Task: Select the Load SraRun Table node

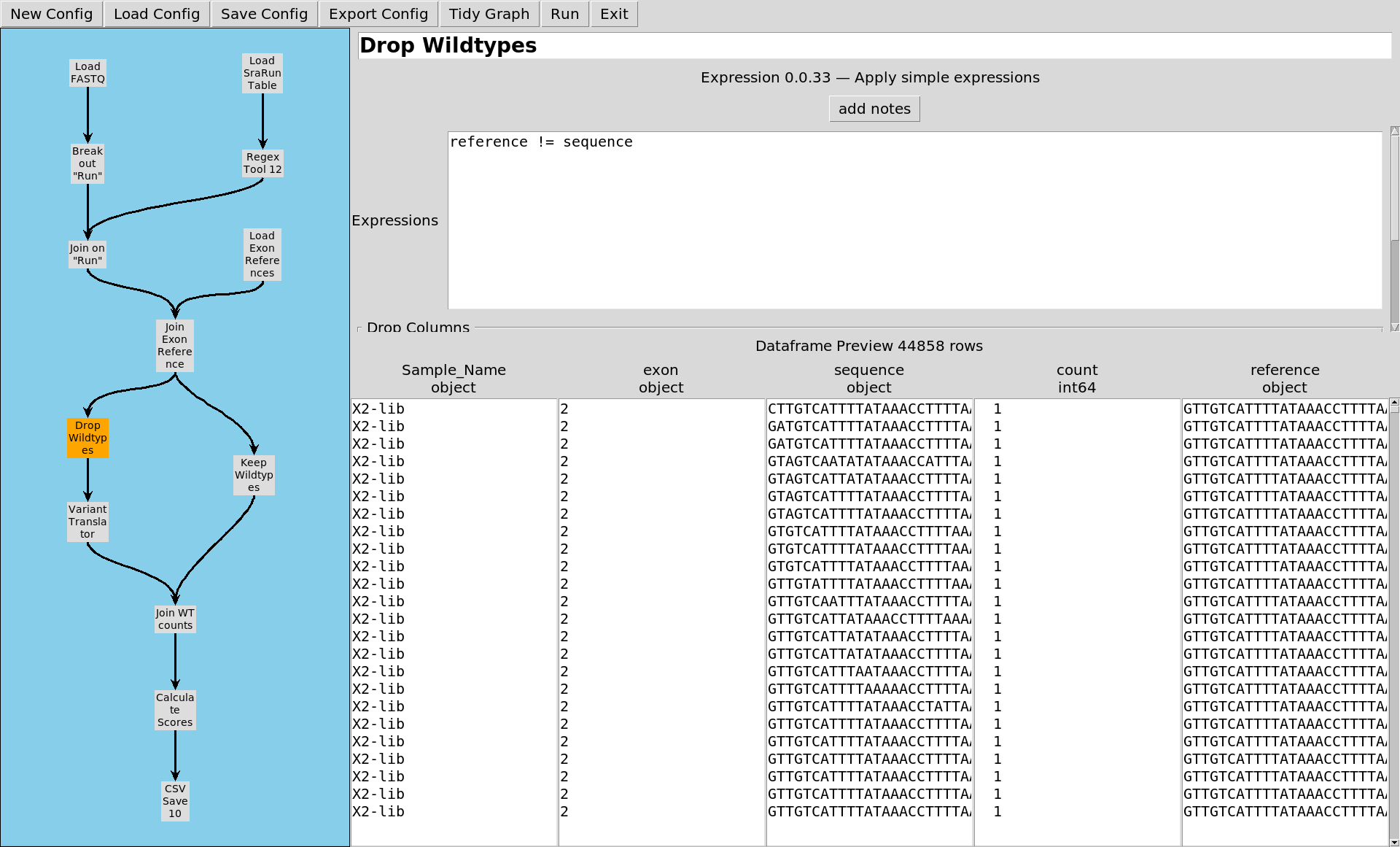Action: (x=262, y=73)
